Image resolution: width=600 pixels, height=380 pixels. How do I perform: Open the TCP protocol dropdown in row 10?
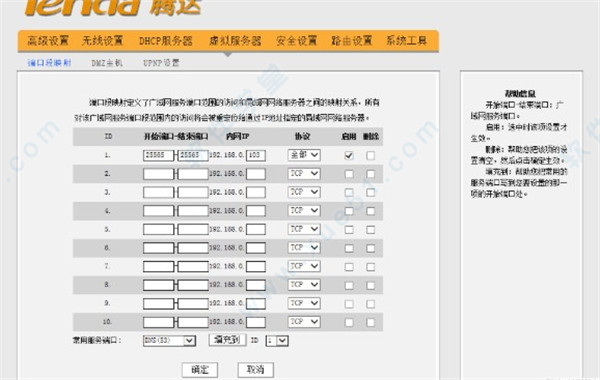[x=304, y=322]
